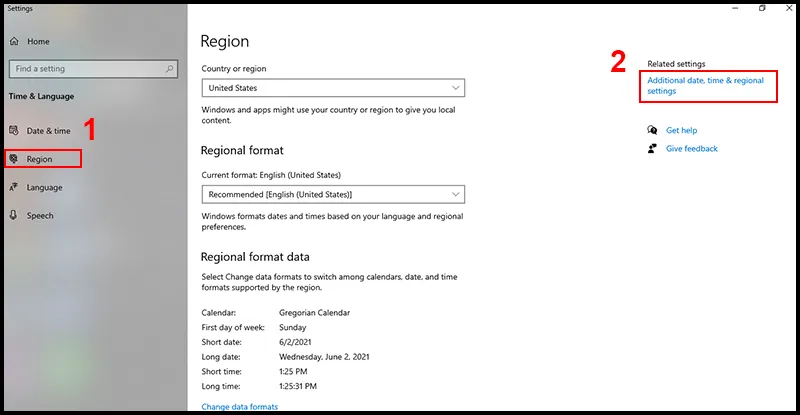Open the 'Get help' text link
This screenshot has width=800, height=415.
coord(681,130)
